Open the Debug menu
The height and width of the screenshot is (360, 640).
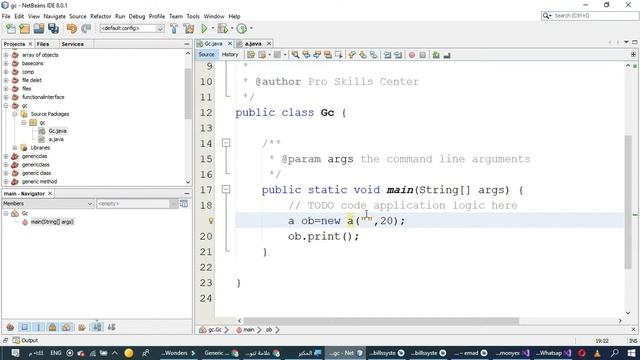pyautogui.click(x=137, y=16)
